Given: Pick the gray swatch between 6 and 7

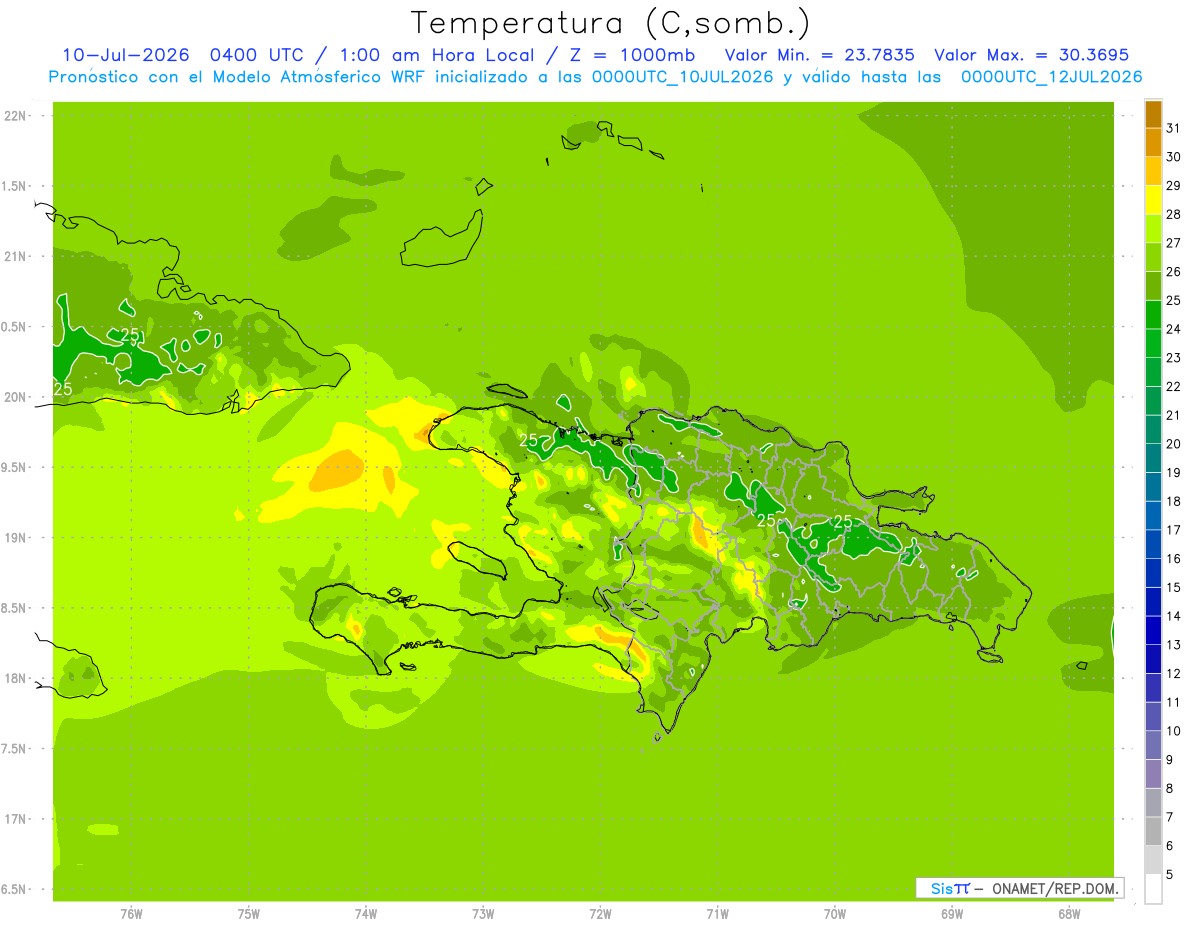Looking at the screenshot, I should [1153, 831].
